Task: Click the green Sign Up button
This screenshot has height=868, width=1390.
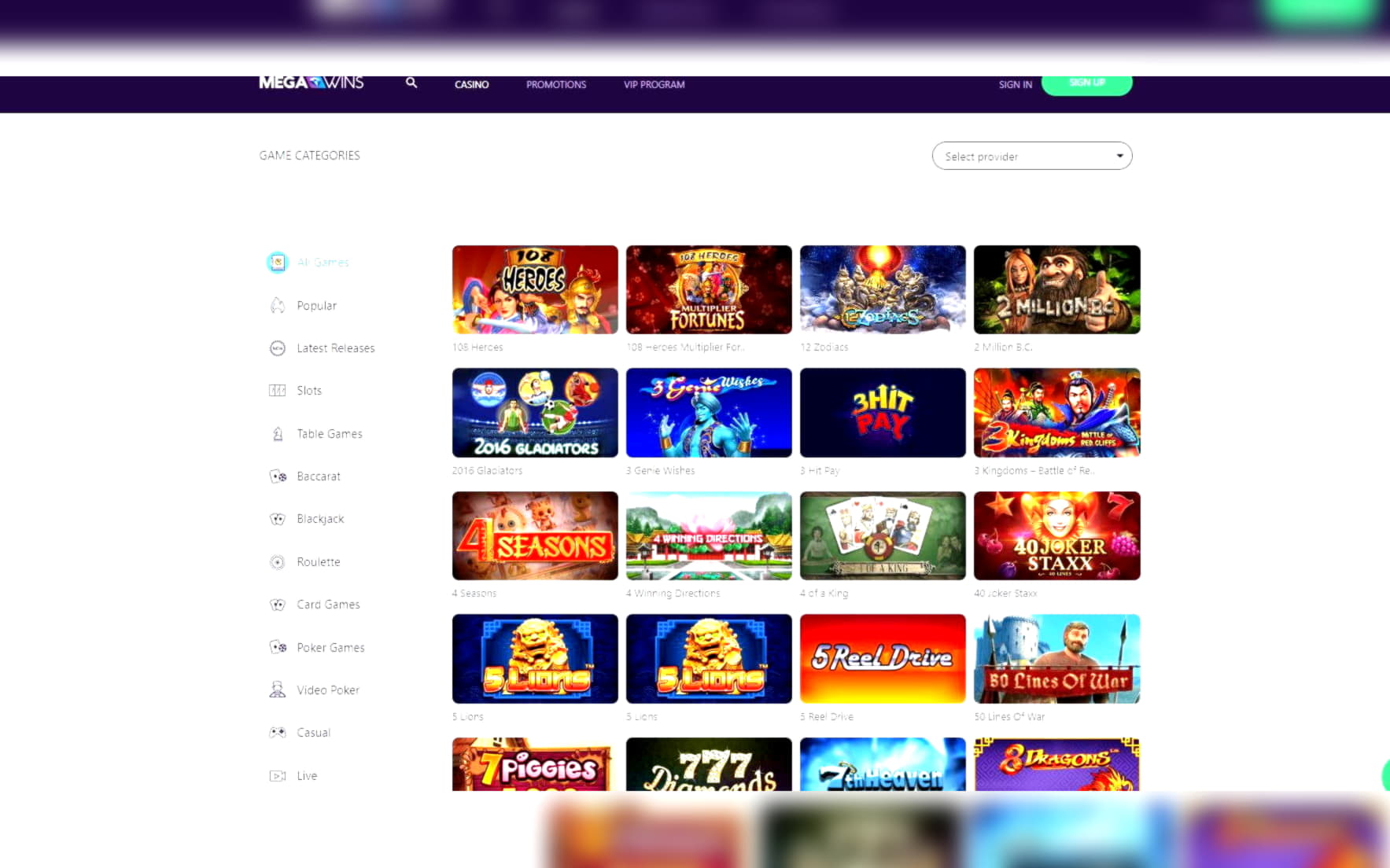Action: tap(1087, 85)
